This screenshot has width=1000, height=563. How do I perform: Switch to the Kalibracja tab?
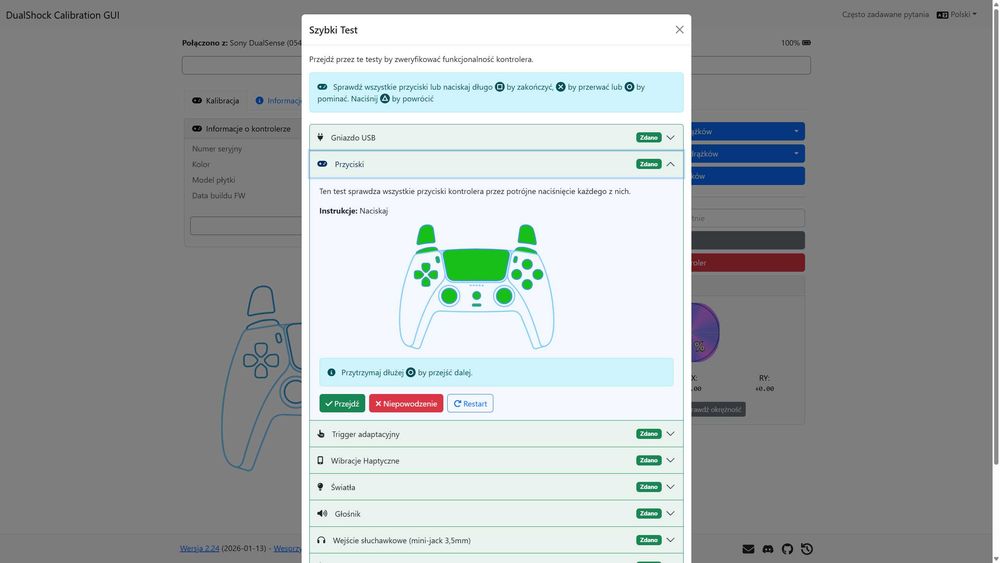216,101
